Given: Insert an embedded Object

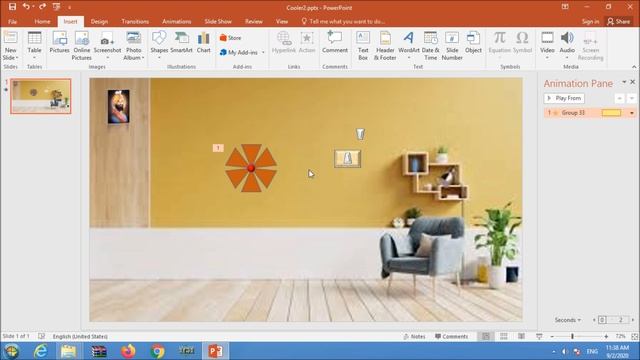Looking at the screenshot, I should (x=473, y=42).
